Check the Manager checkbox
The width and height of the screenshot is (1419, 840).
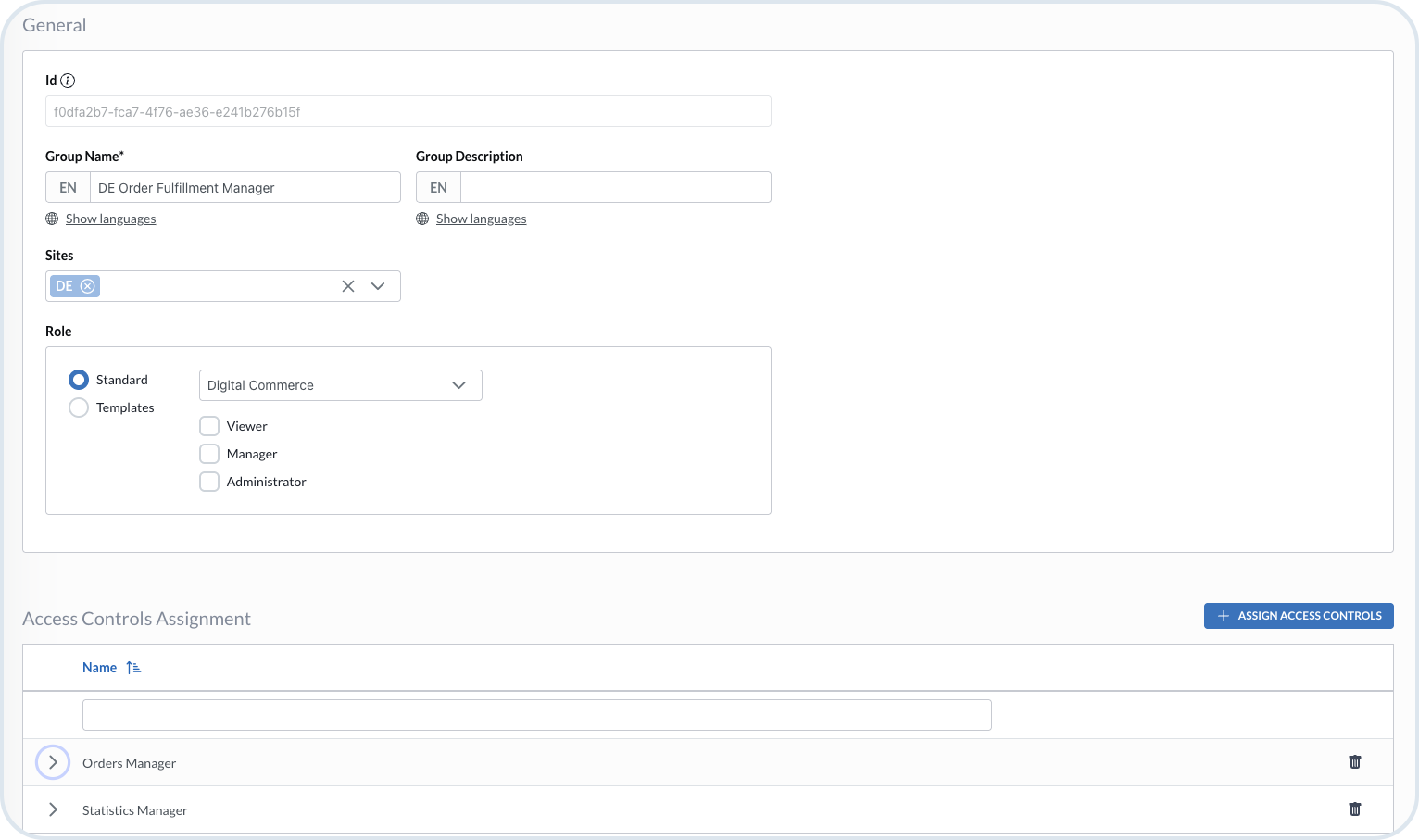[x=209, y=454]
